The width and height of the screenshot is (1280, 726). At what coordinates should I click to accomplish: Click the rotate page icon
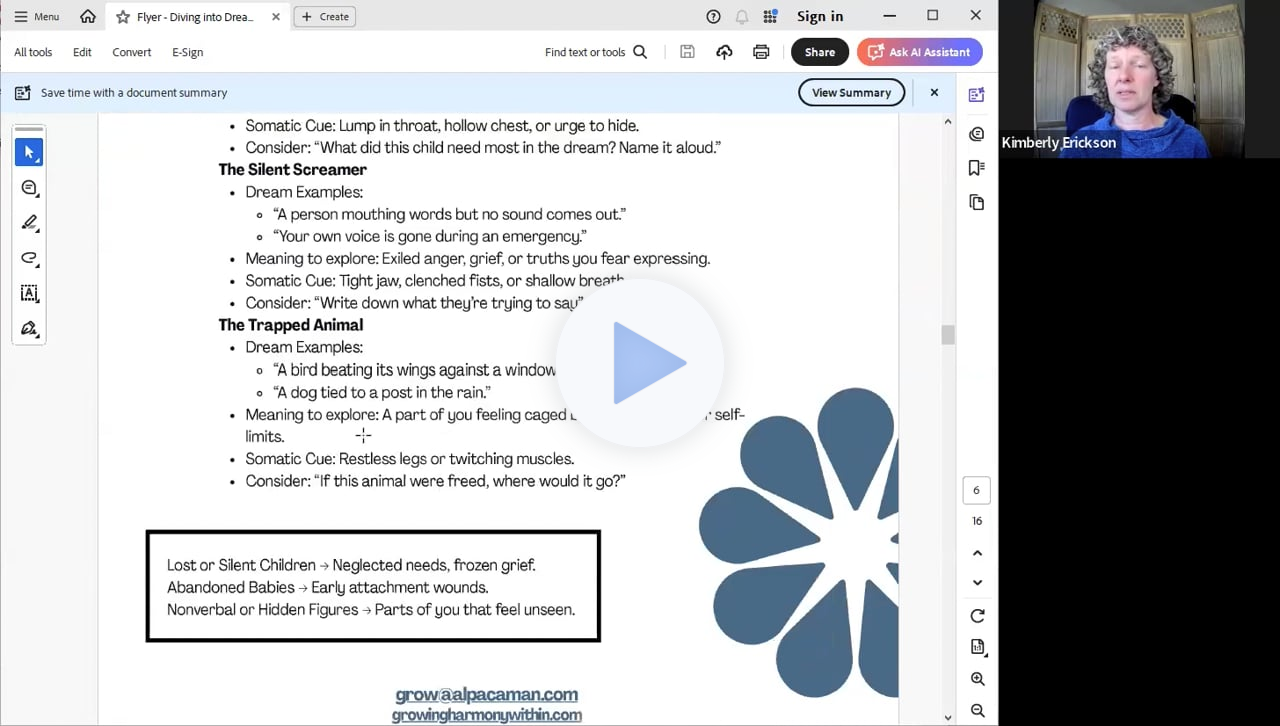coord(977,616)
